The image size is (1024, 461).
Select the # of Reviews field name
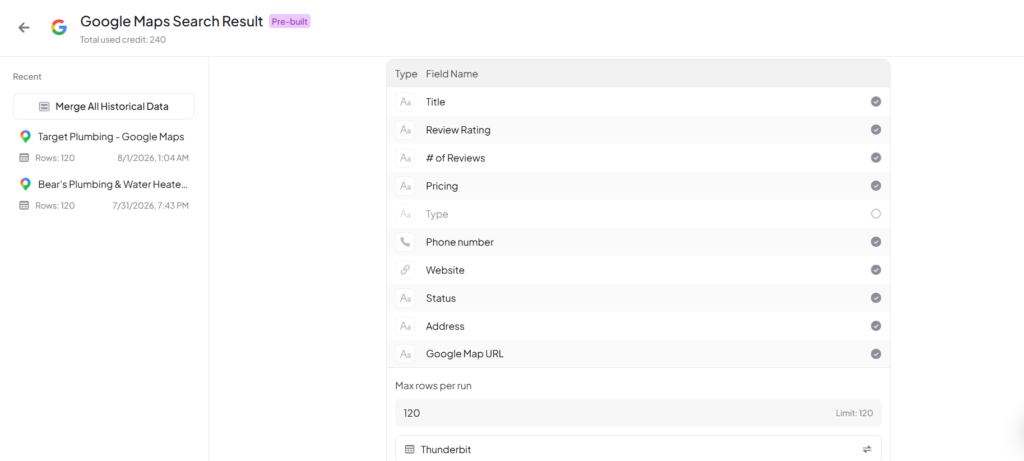(x=455, y=158)
